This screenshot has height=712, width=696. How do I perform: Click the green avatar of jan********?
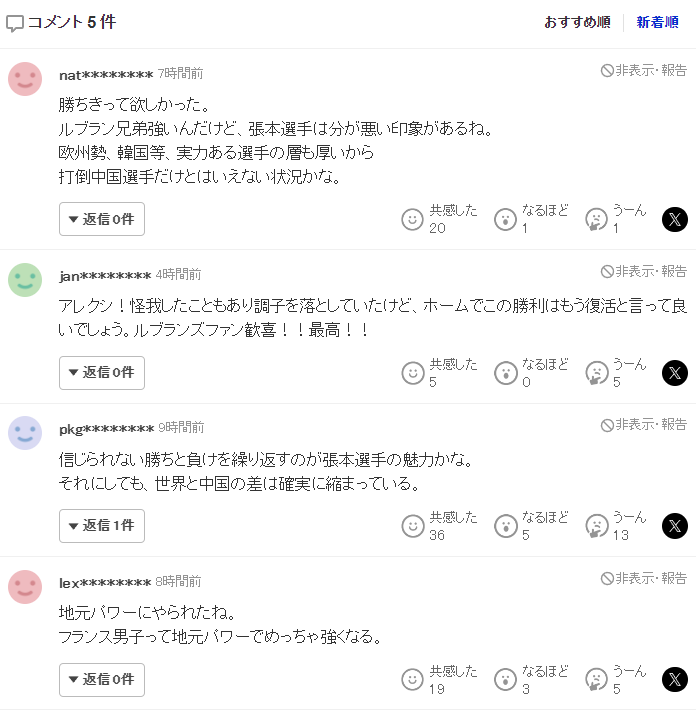25,280
